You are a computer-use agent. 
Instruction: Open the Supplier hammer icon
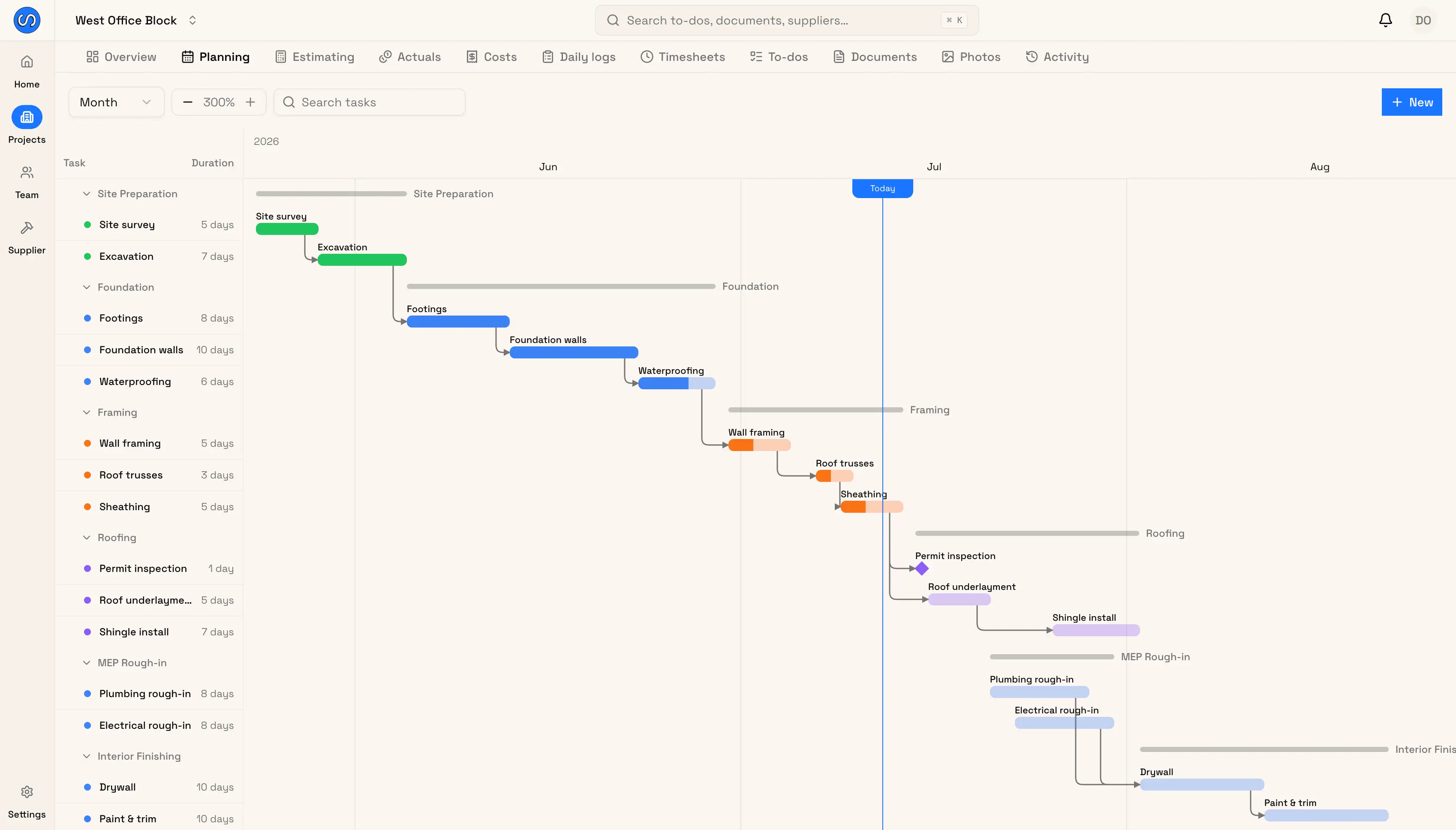pos(27,228)
